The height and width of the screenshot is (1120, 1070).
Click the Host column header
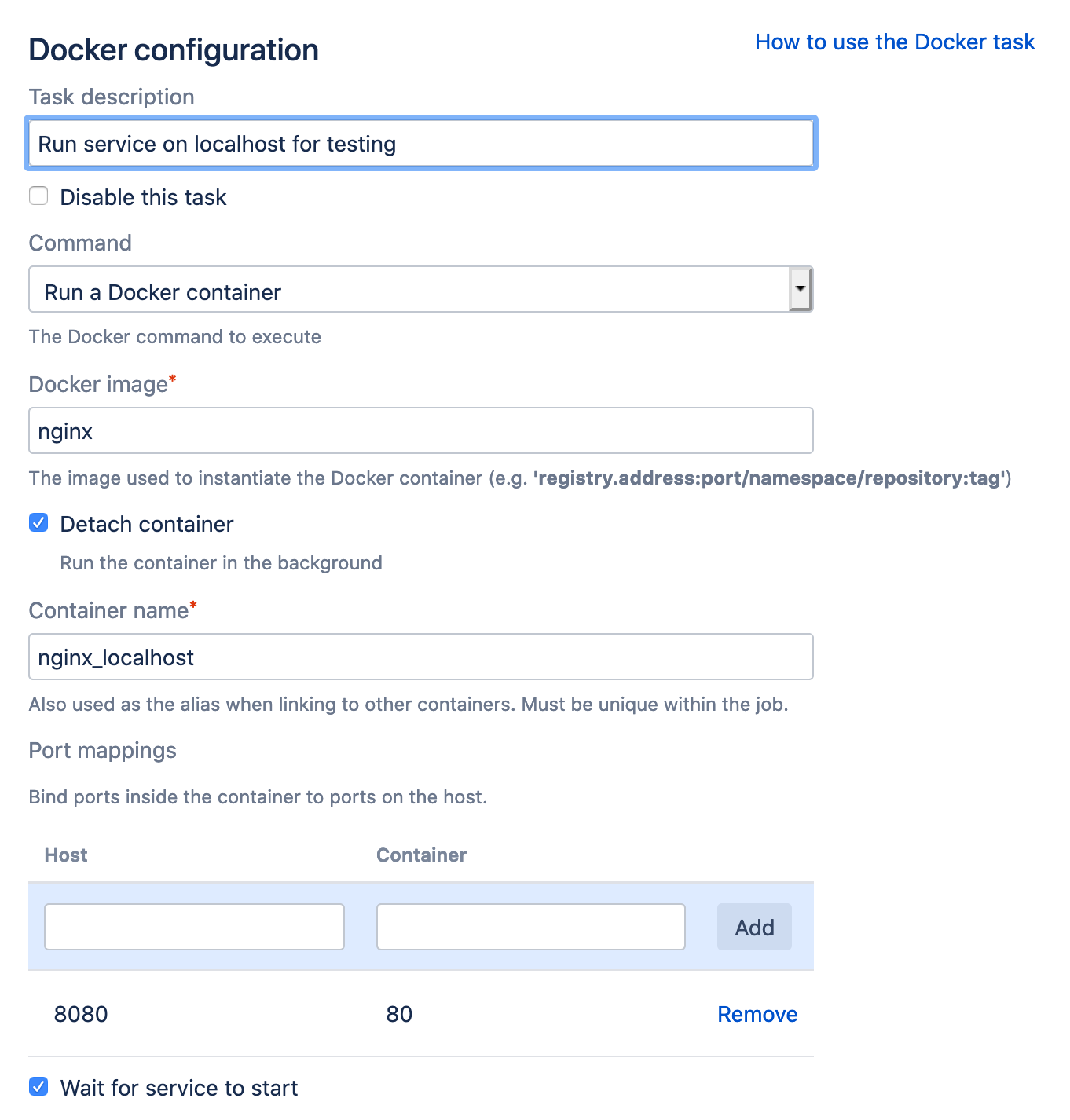[66, 855]
